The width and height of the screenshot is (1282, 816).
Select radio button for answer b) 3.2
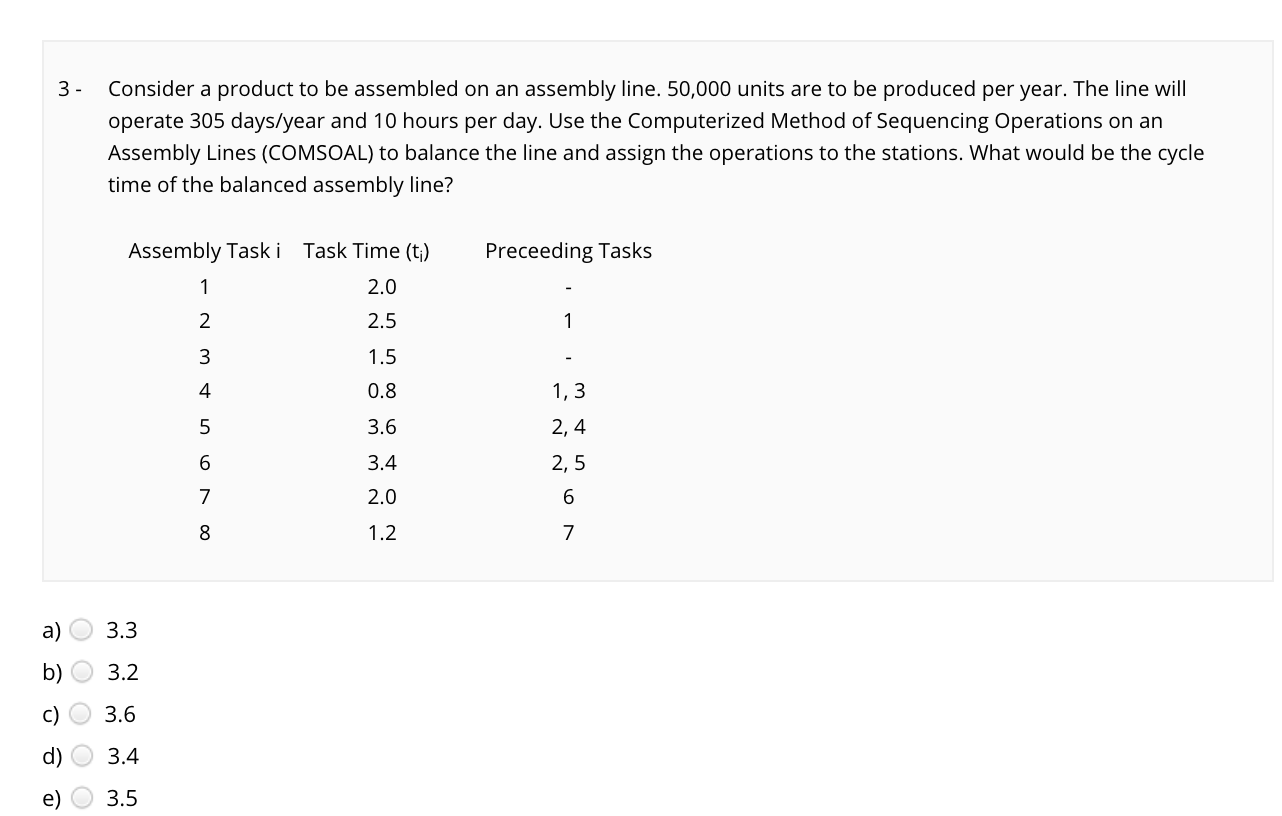[82, 671]
